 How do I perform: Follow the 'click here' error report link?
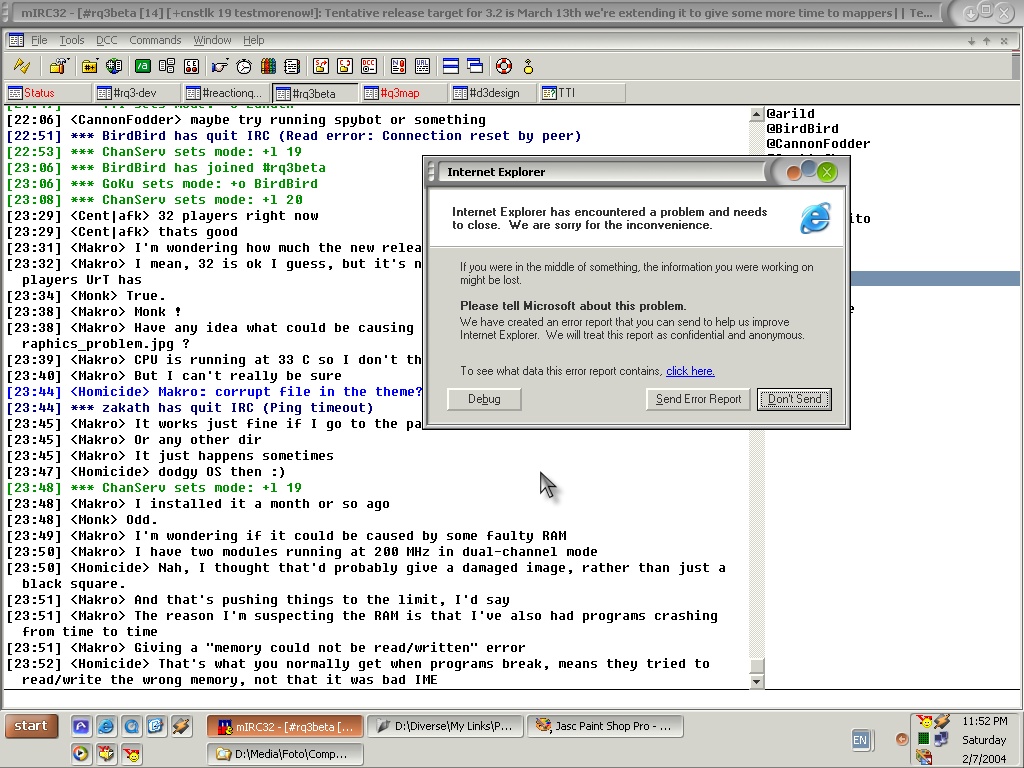click(690, 371)
